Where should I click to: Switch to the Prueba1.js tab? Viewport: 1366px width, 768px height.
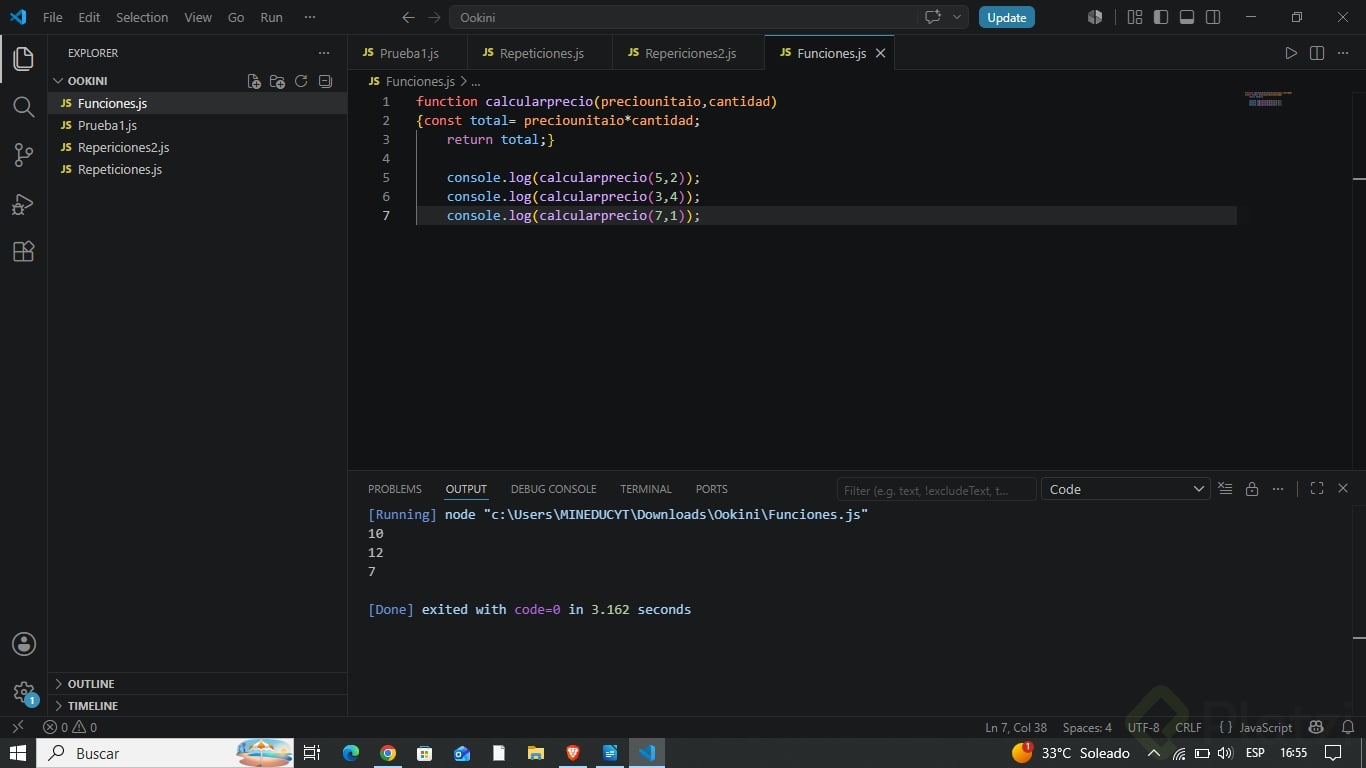point(408,53)
